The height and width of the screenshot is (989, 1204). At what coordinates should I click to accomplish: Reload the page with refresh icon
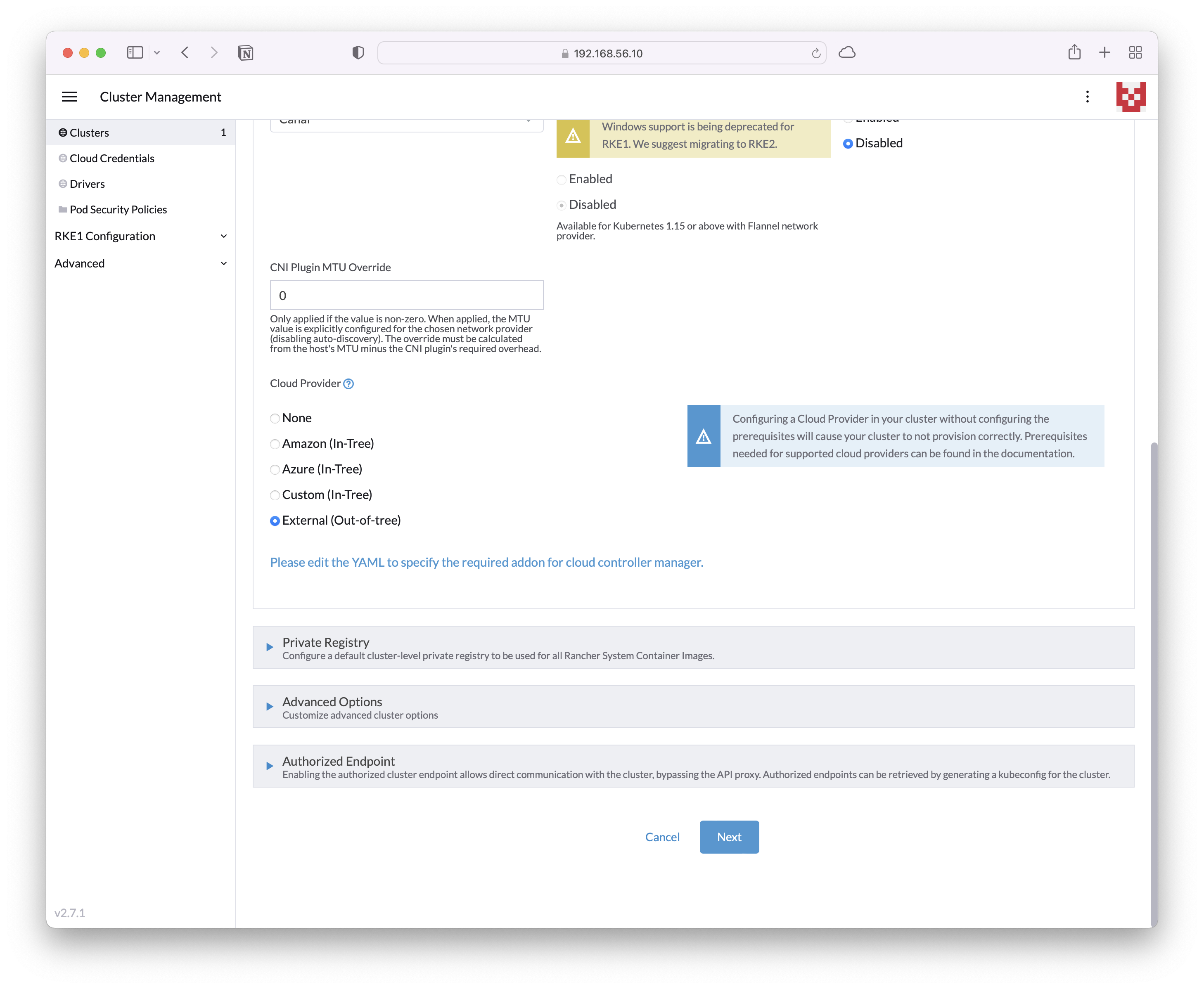815,53
